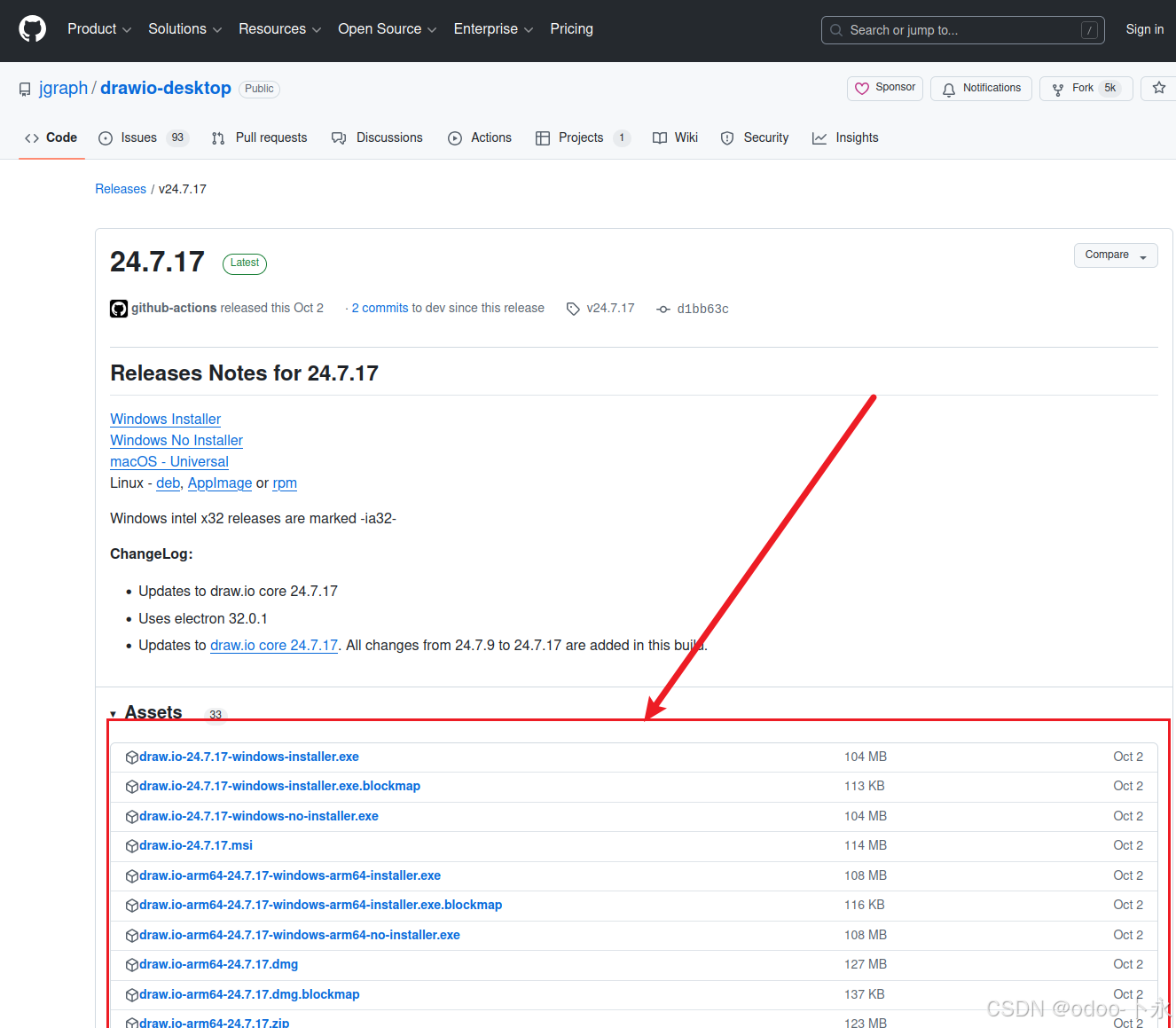Screen dimensions: 1176x1028
Task: Download draw.io-24.7.17-windows-no-installer.exe
Action: point(259,816)
